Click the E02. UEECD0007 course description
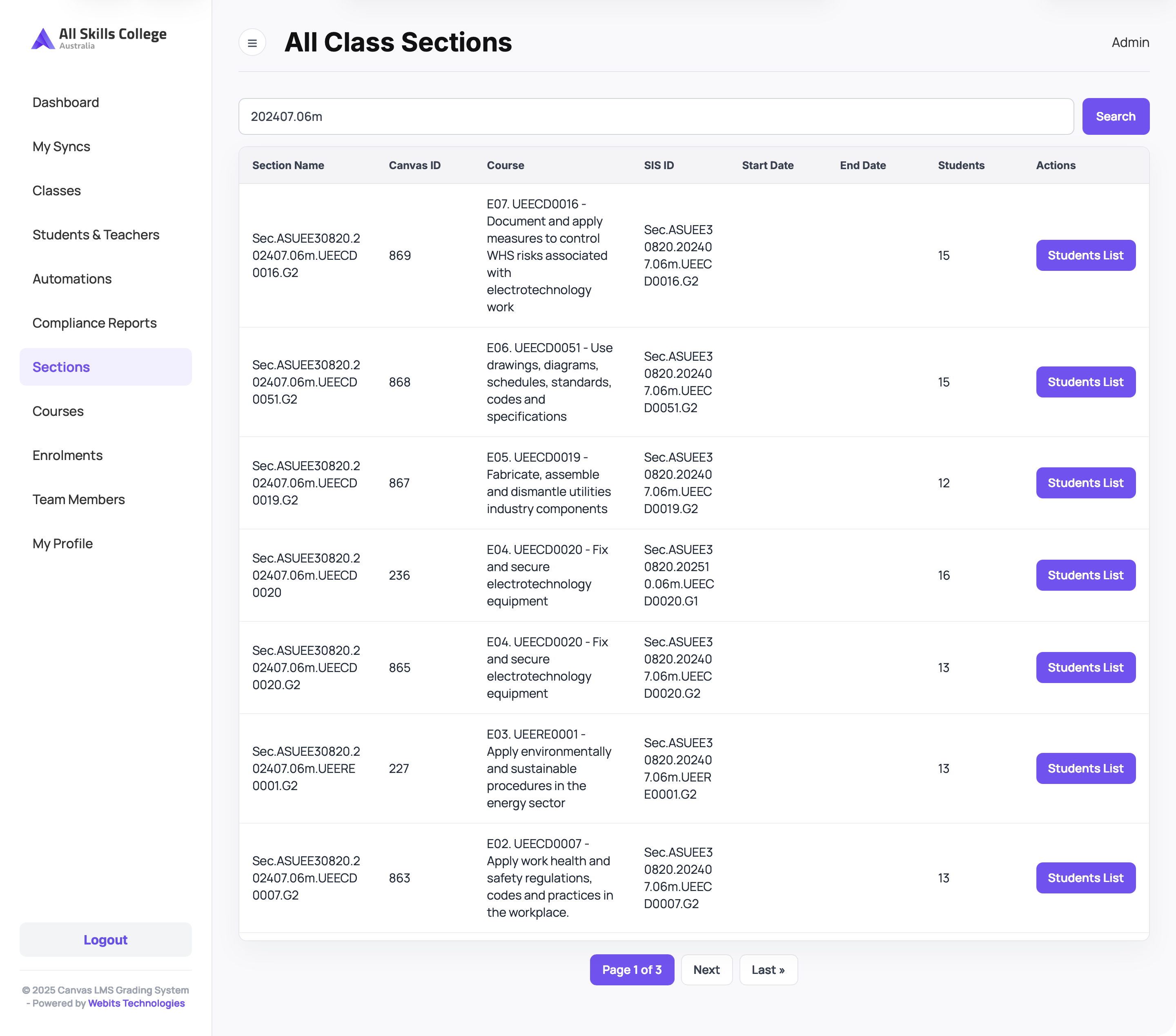 tap(550, 878)
